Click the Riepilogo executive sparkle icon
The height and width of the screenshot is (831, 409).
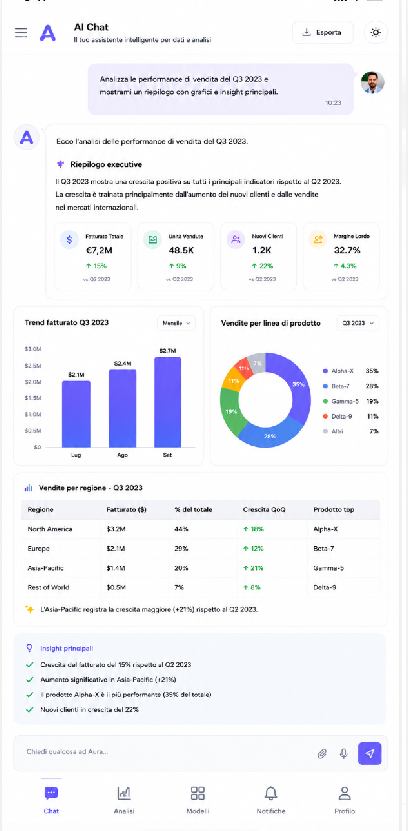coord(60,164)
